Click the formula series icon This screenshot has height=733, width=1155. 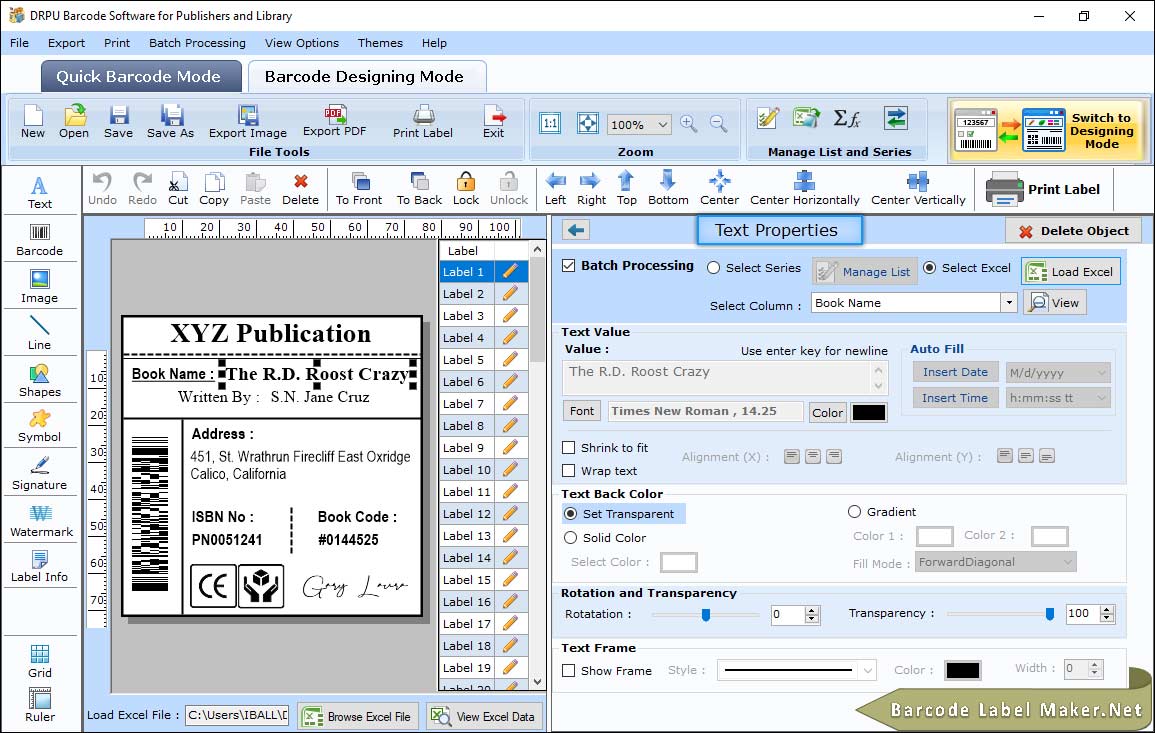click(846, 118)
